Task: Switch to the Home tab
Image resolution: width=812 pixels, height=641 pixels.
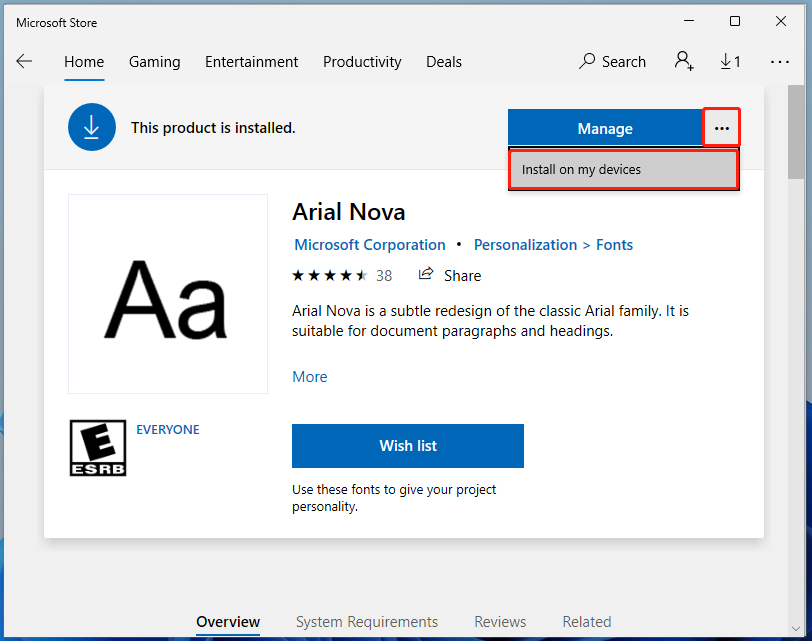Action: pyautogui.click(x=84, y=62)
